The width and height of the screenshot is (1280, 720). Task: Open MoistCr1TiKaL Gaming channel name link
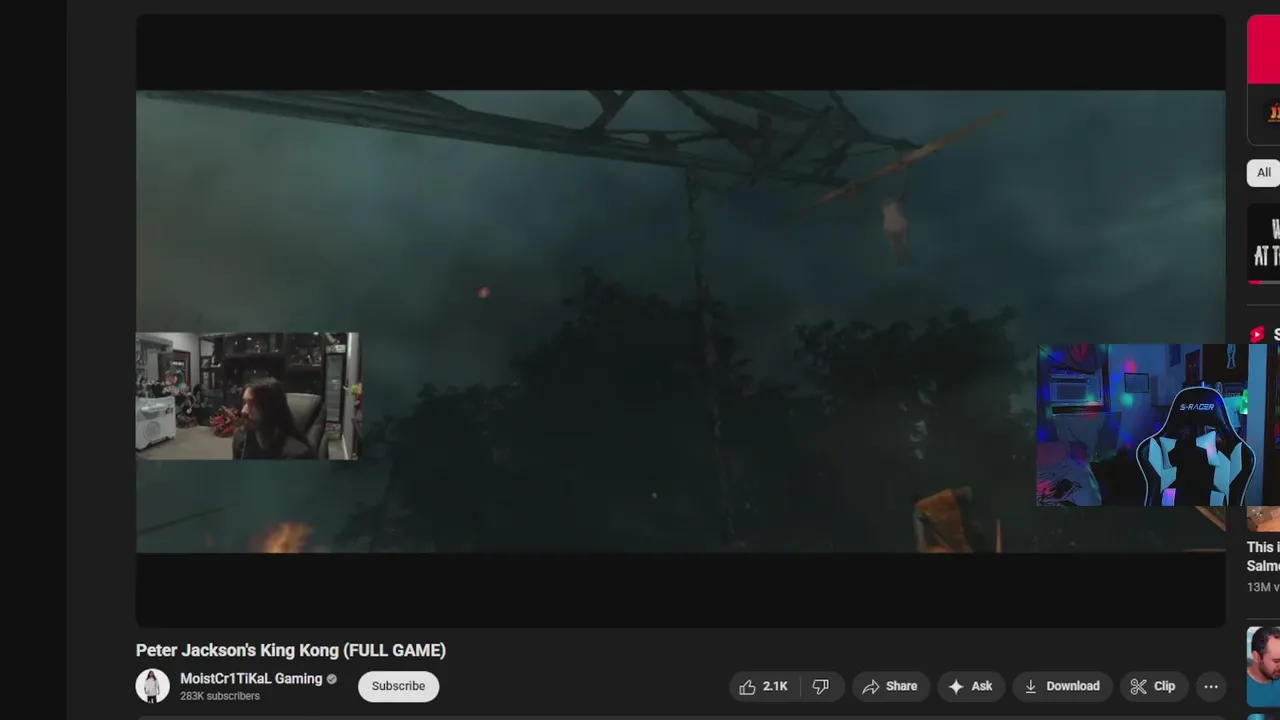[251, 678]
